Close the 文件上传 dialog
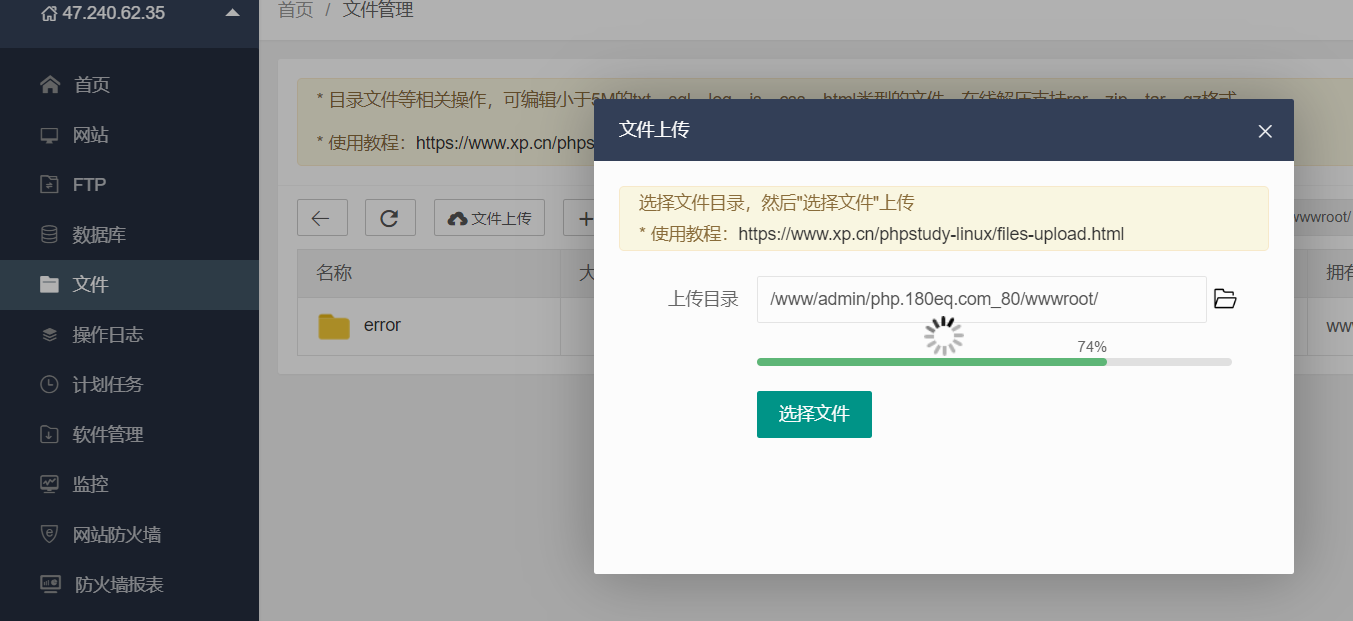This screenshot has height=621, width=1353. (1265, 131)
